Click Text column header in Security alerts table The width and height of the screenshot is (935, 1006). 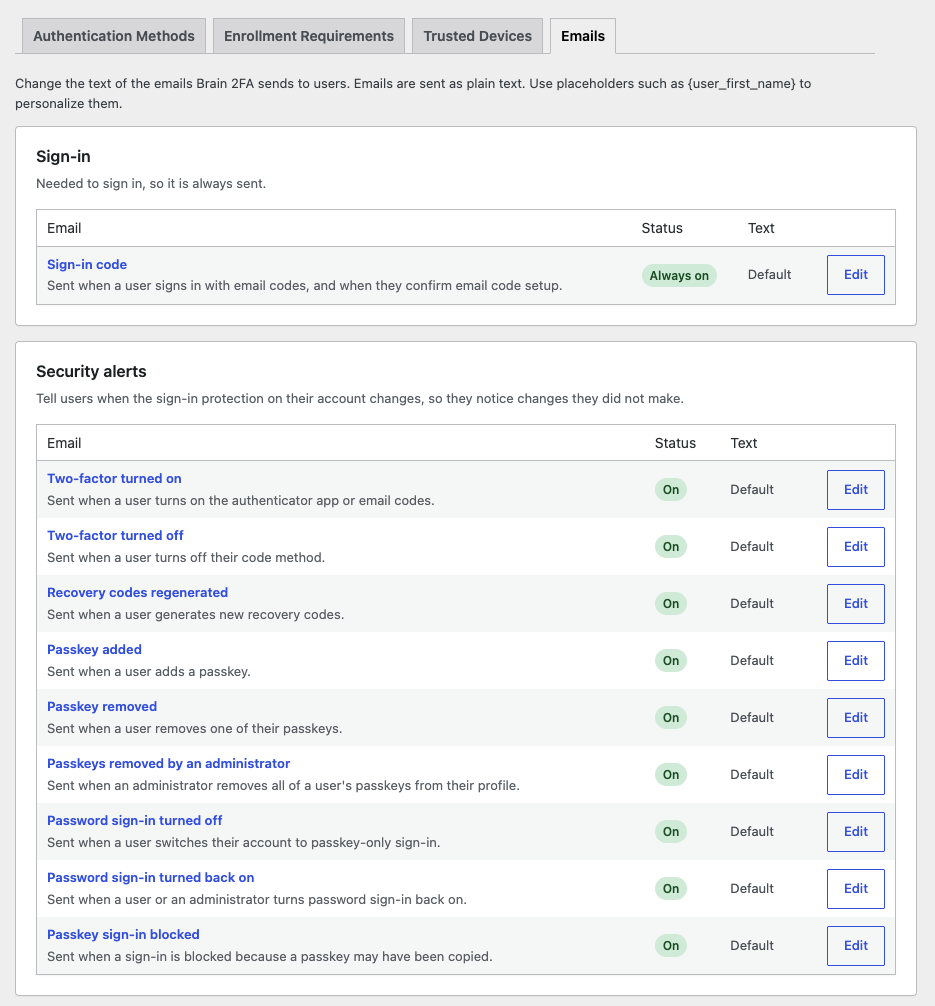pos(744,443)
